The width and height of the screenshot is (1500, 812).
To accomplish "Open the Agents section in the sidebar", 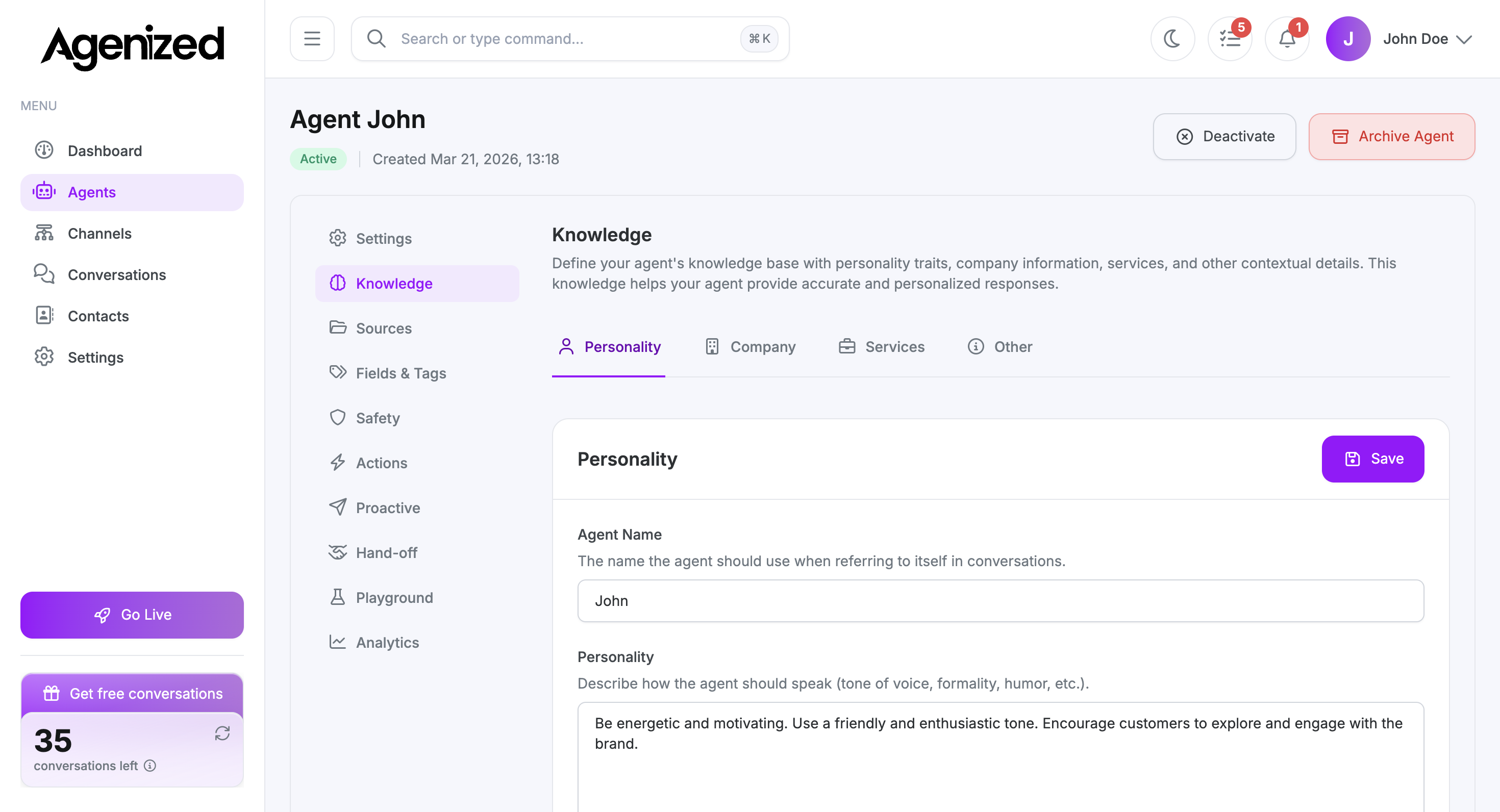I will tap(91, 192).
